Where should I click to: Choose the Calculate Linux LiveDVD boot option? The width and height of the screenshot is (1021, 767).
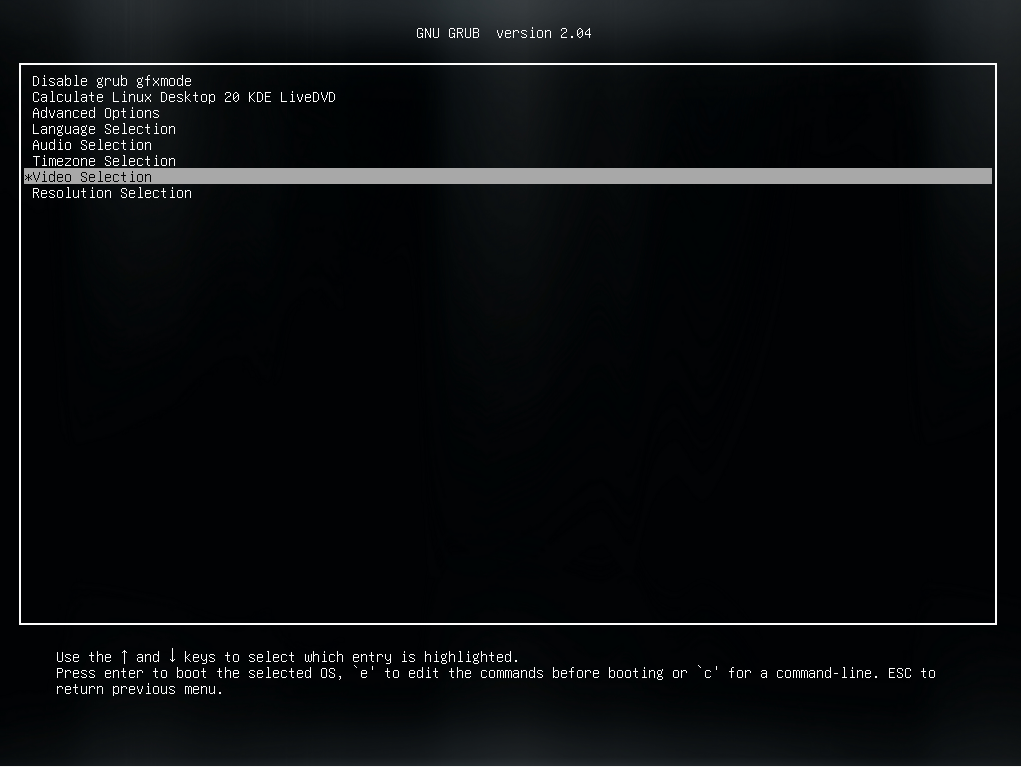point(184,97)
